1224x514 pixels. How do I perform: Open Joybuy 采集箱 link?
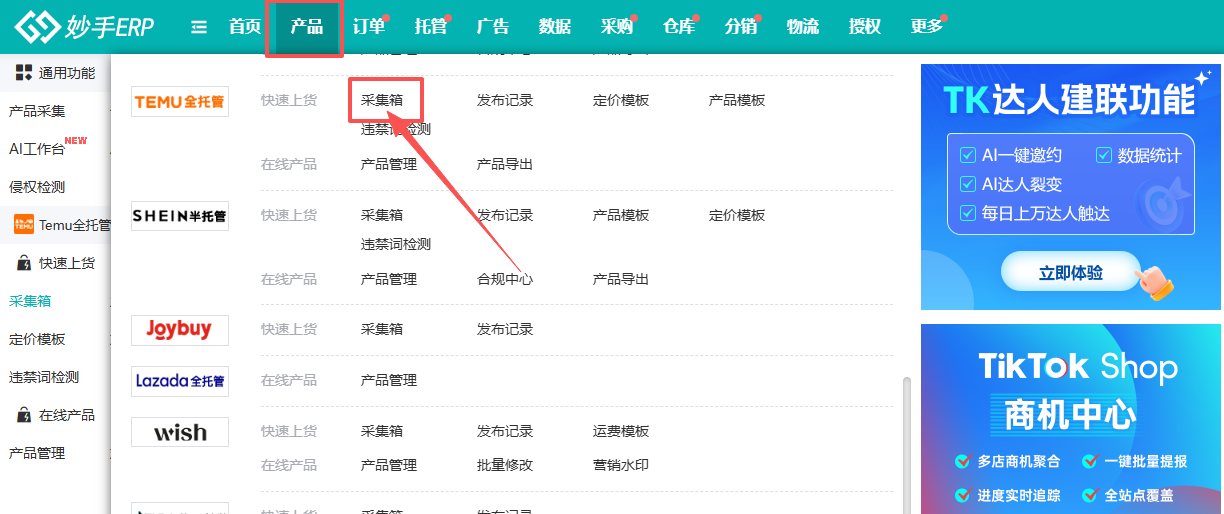[382, 329]
